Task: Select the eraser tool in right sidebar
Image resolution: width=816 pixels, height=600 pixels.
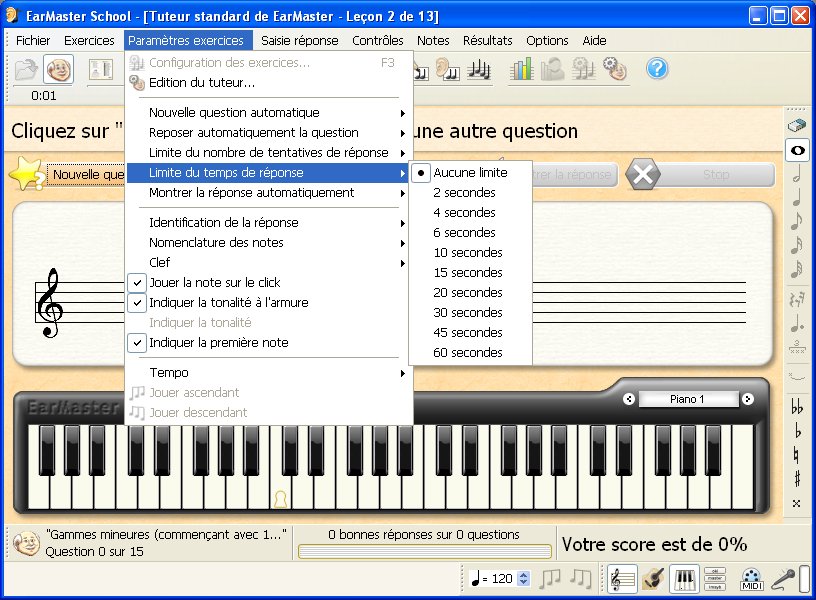Action: click(x=796, y=126)
